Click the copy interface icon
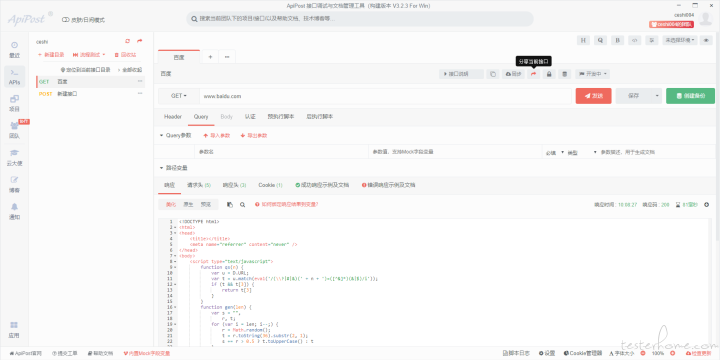Image resolution: width=720 pixels, height=360 pixels. tap(493, 74)
